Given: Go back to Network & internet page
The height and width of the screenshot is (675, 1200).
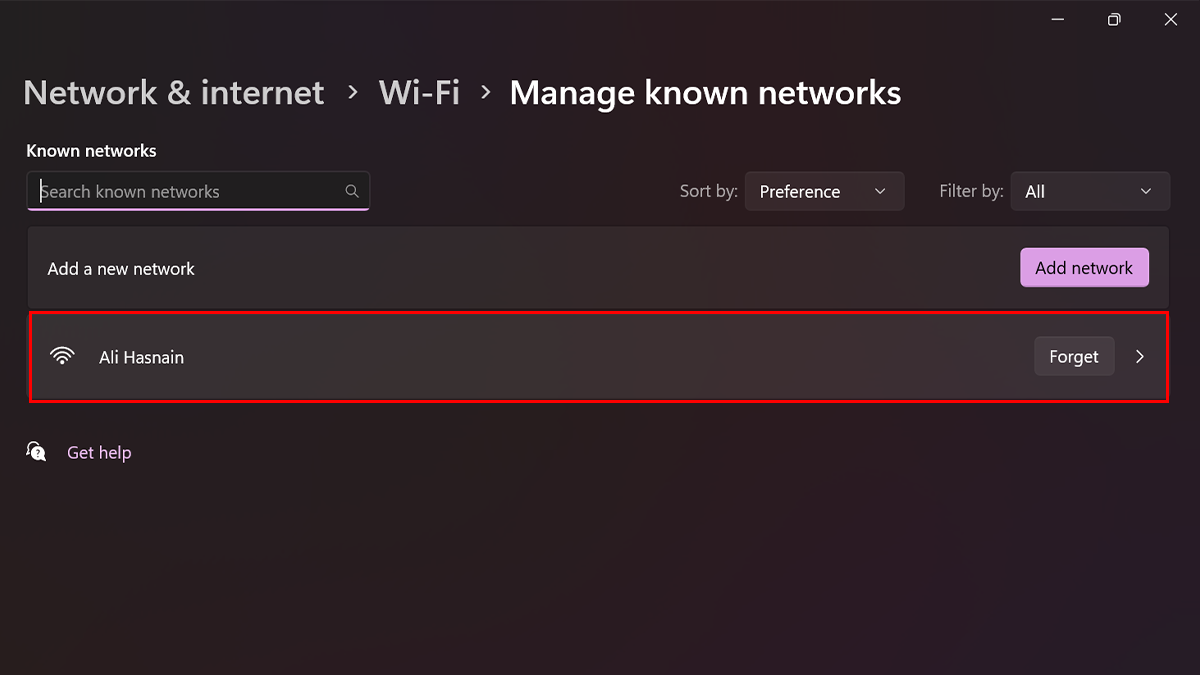Looking at the screenshot, I should 174,93.
